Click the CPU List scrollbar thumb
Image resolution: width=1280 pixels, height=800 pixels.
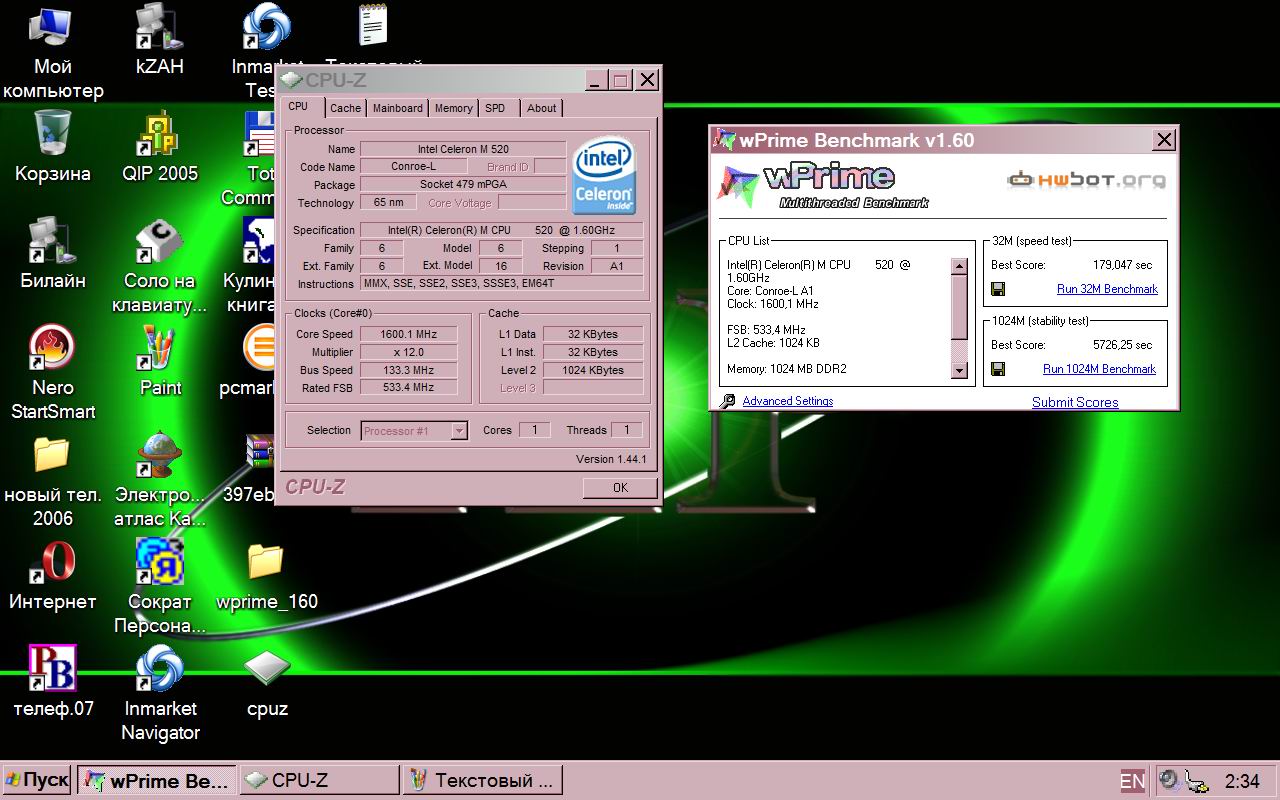click(959, 307)
